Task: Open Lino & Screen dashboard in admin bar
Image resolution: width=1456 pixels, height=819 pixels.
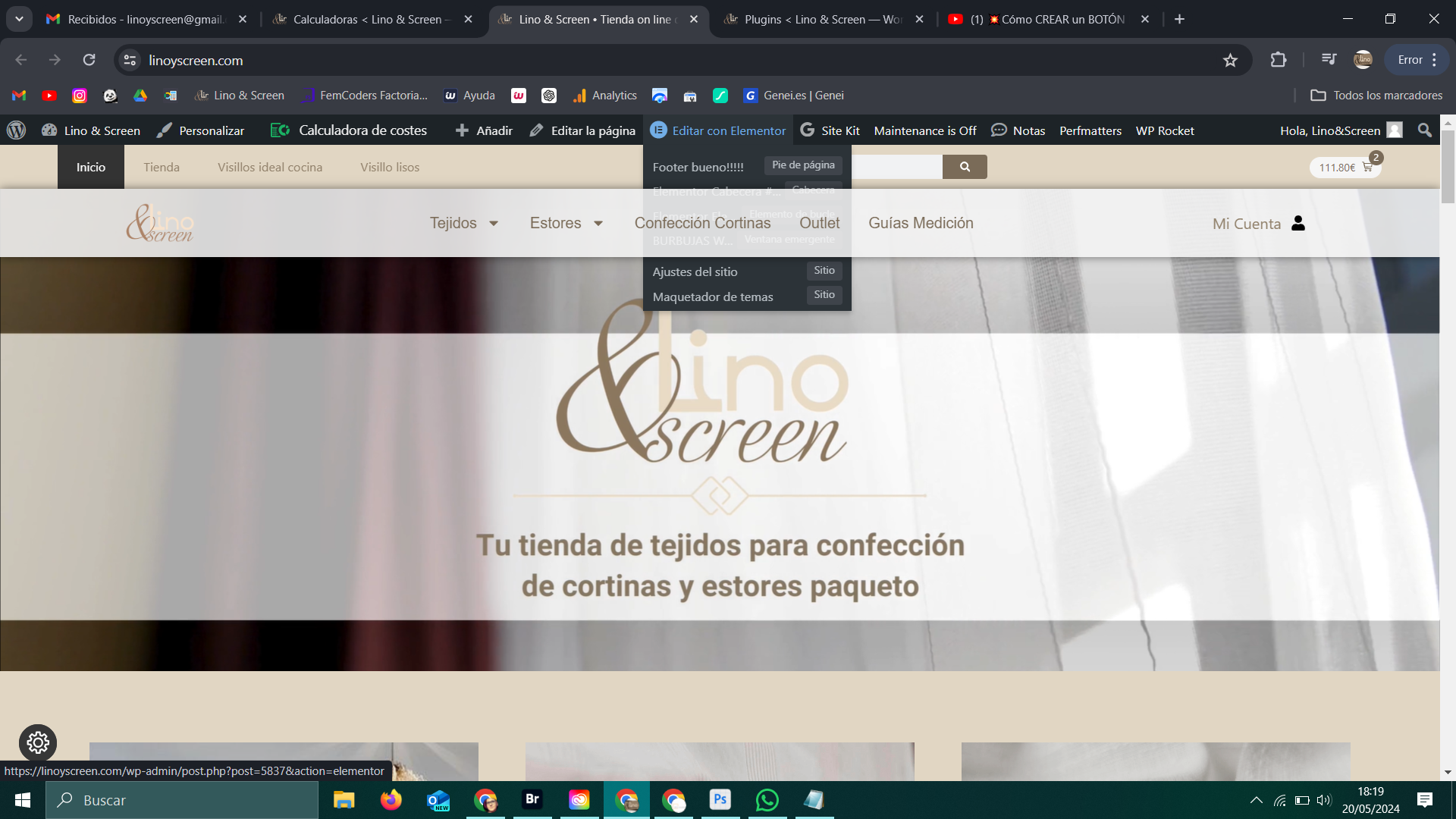Action: pos(91,130)
